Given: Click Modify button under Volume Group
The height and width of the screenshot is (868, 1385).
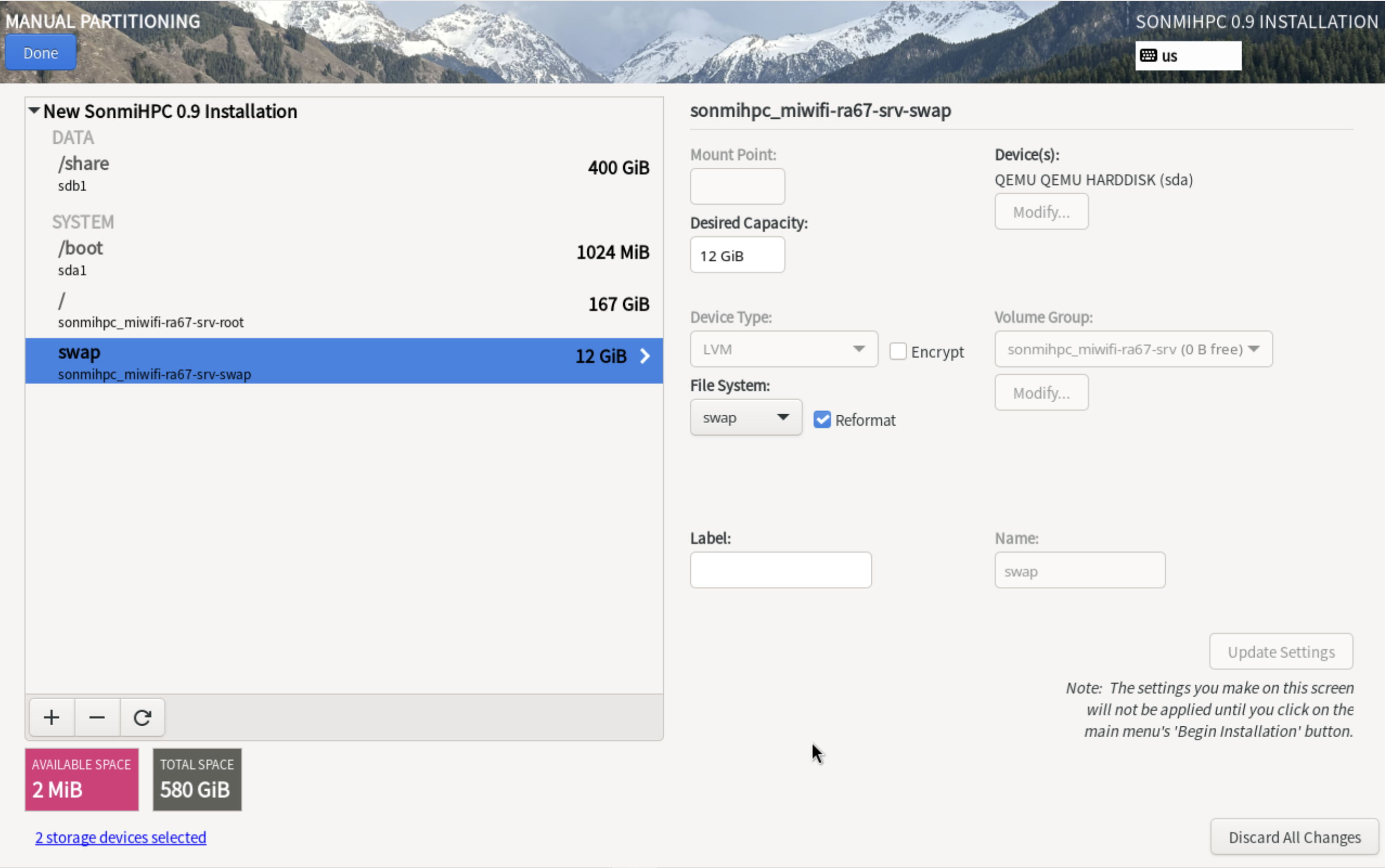Looking at the screenshot, I should coord(1041,393).
